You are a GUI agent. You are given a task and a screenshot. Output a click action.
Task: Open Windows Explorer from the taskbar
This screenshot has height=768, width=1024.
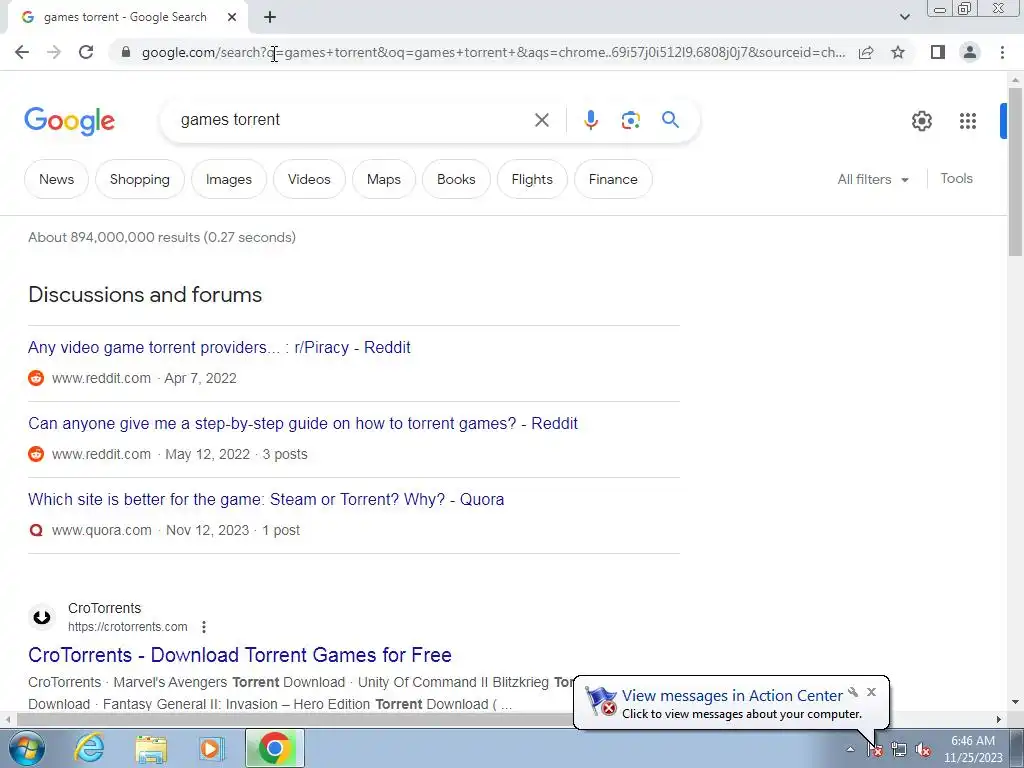tap(151, 748)
